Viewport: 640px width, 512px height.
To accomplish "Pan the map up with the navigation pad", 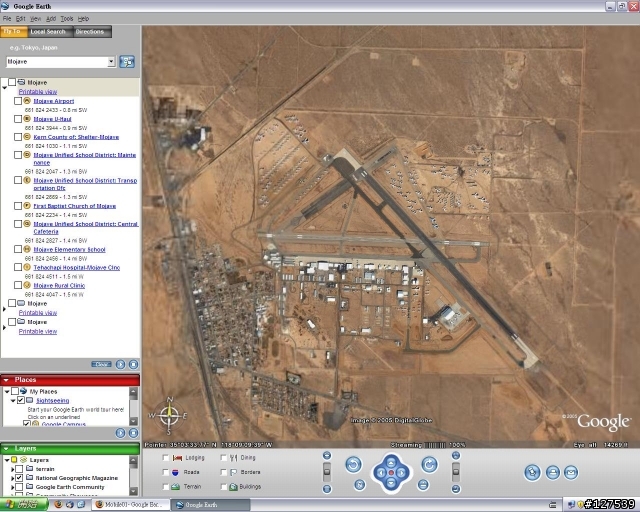I will [x=391, y=461].
